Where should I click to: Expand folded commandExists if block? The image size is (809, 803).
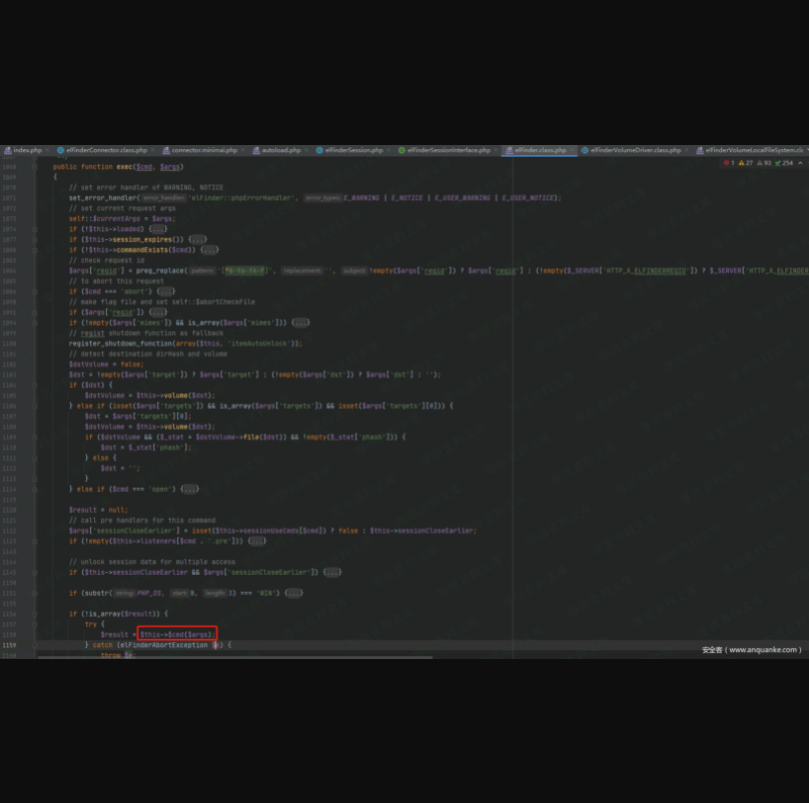point(209,250)
